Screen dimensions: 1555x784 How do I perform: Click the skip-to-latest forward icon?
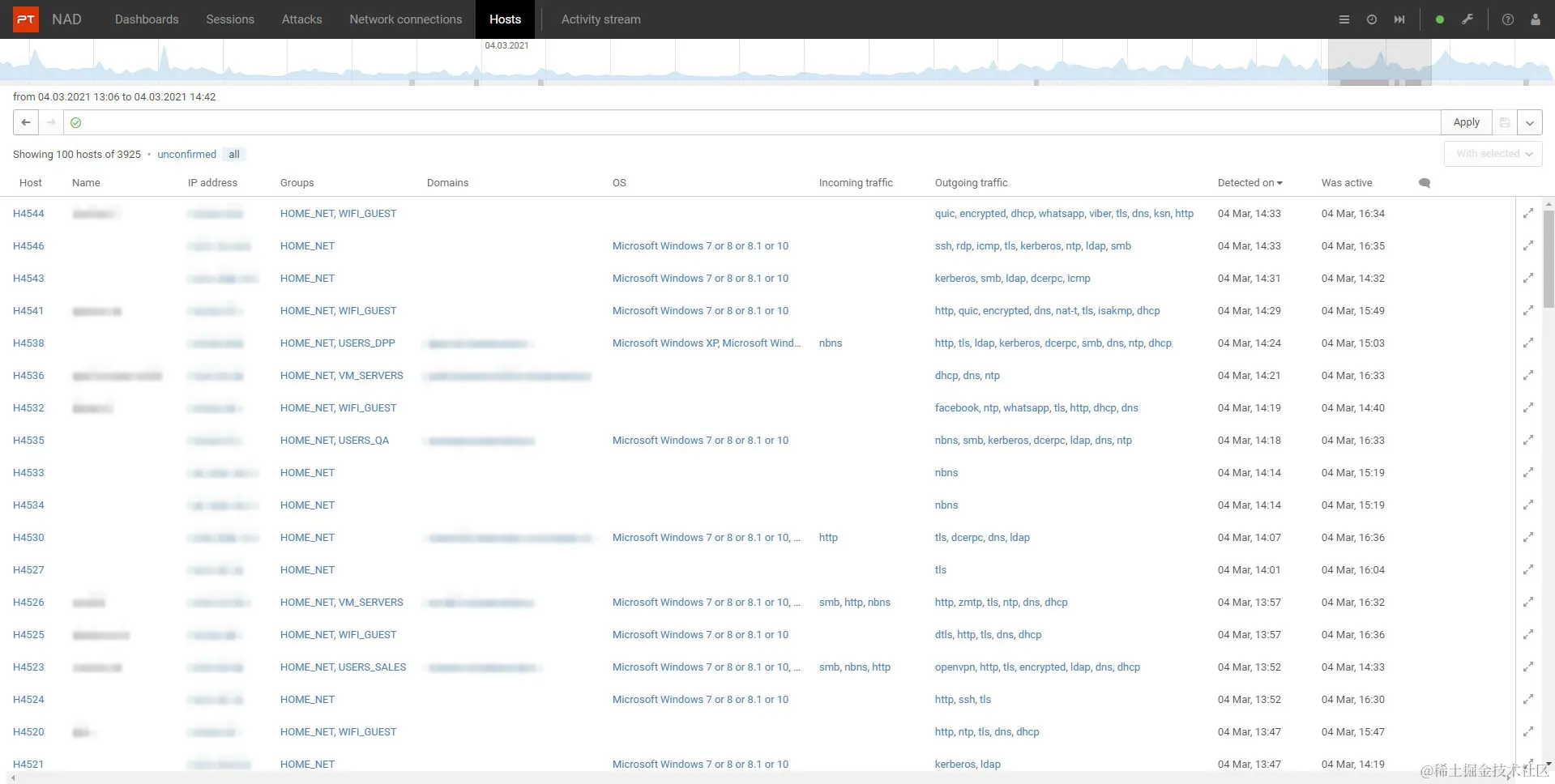1399,19
